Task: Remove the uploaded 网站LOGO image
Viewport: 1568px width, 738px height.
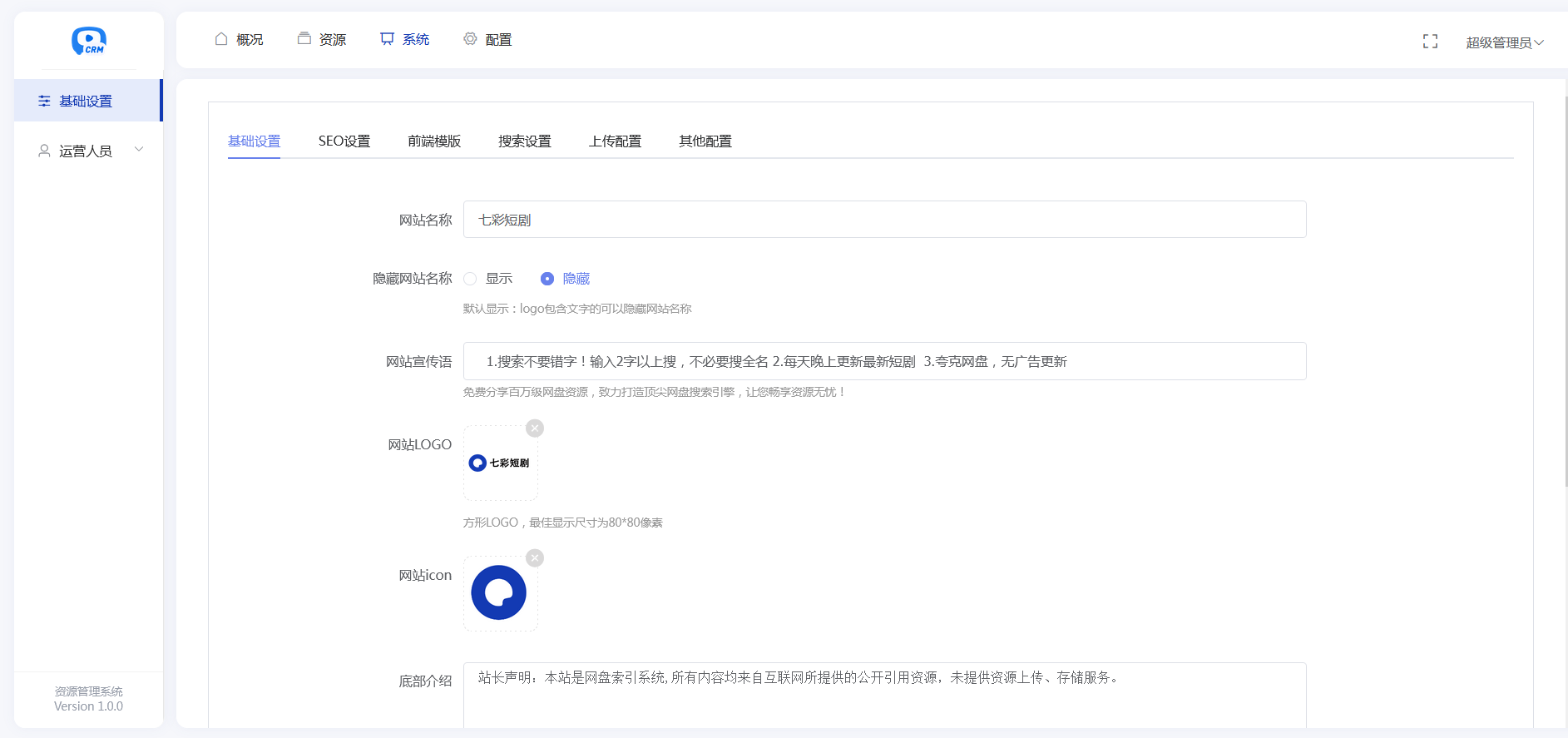Action: tap(535, 428)
